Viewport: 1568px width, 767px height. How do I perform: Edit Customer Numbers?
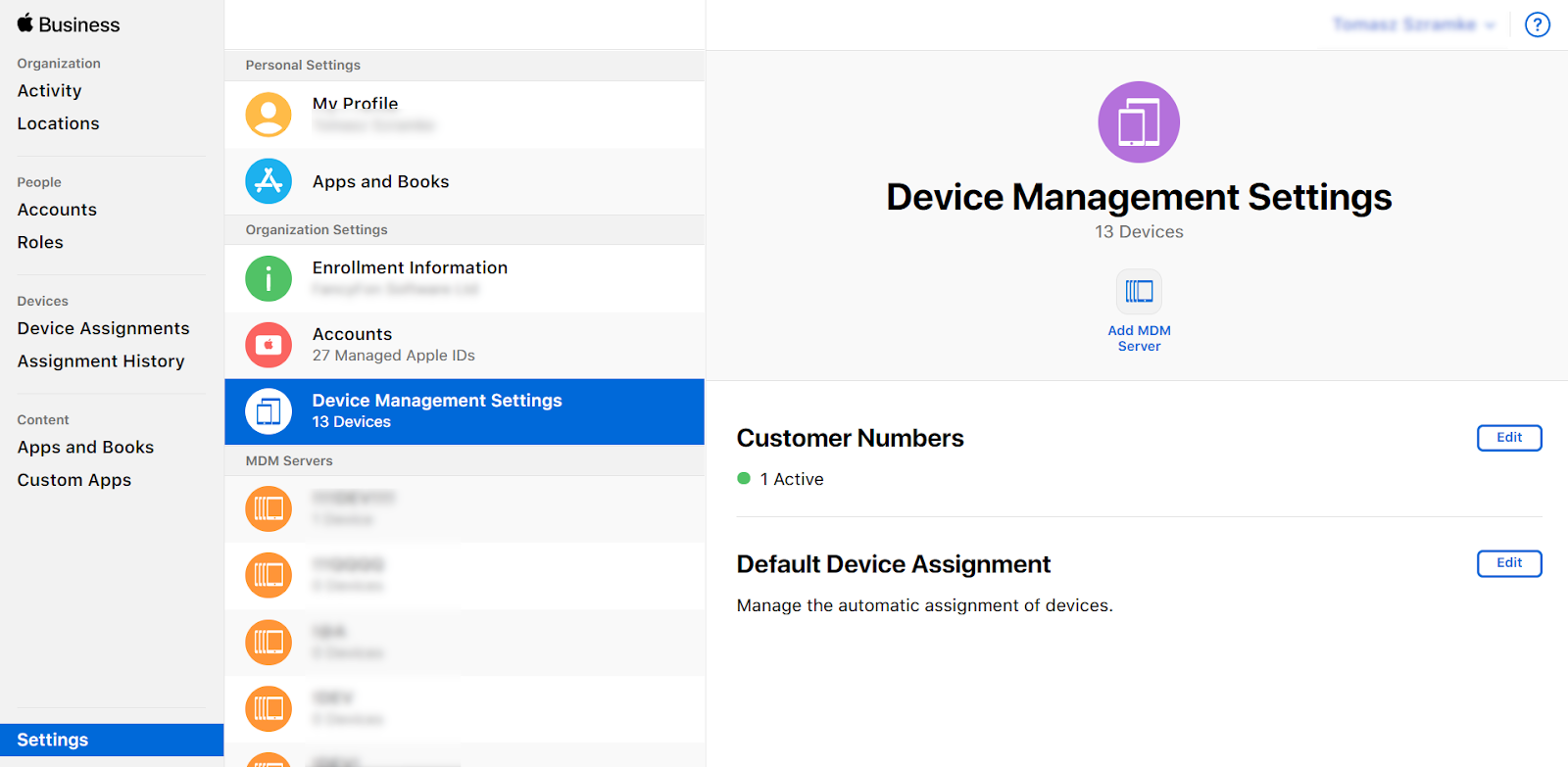1509,438
